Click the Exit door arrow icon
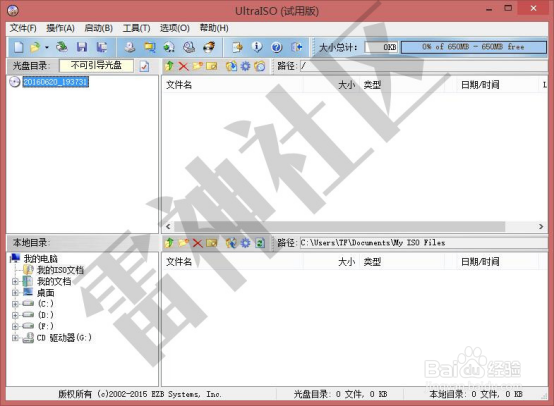Viewport: 554px width, 406px height. (296, 47)
